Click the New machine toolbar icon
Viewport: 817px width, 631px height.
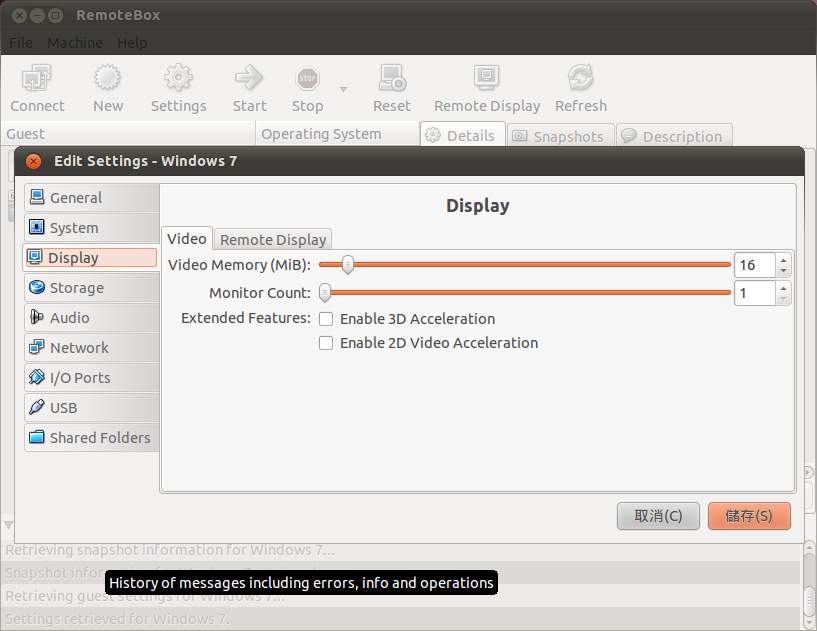tap(107, 78)
